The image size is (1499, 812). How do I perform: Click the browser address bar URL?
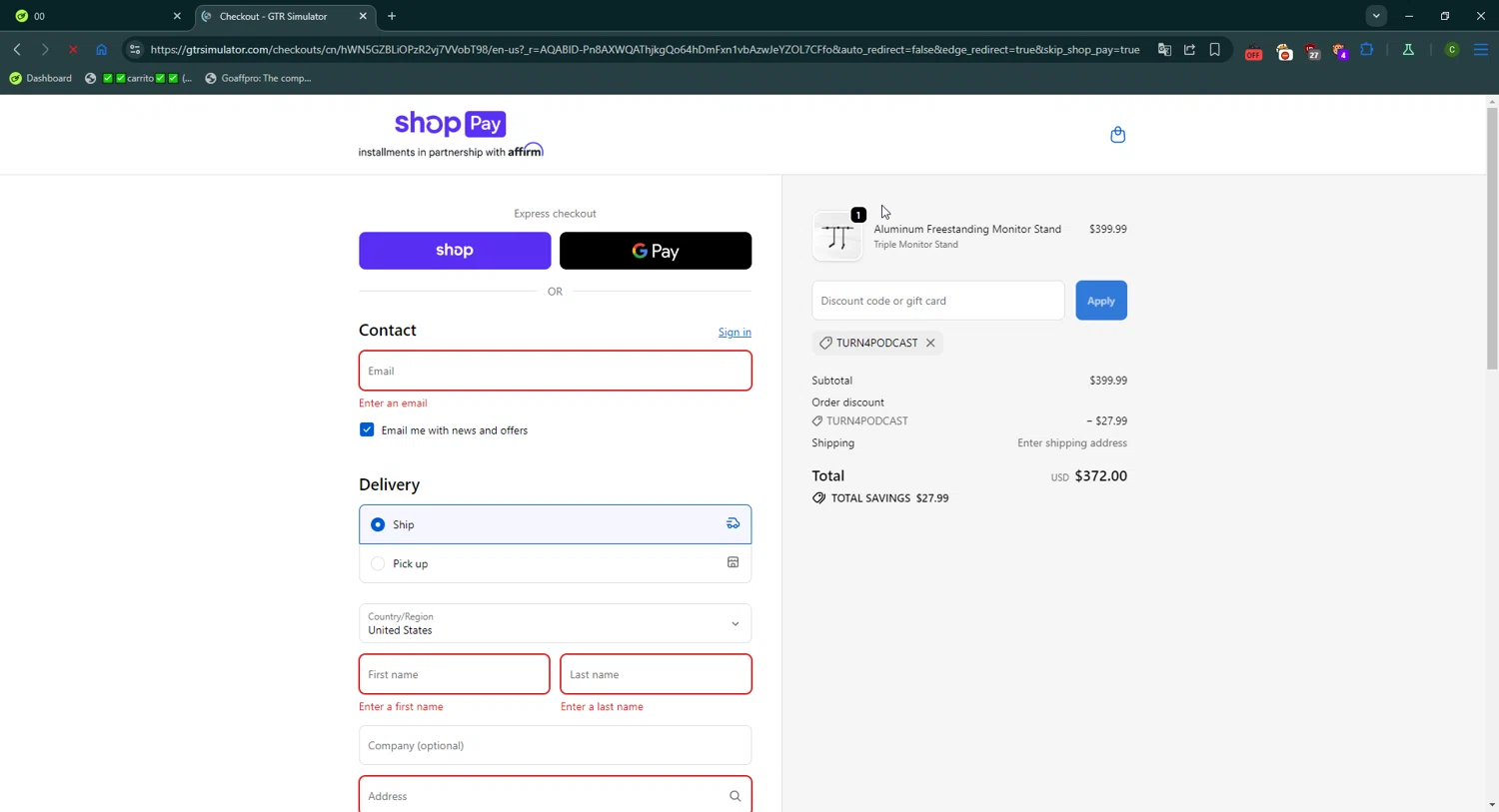click(x=645, y=49)
